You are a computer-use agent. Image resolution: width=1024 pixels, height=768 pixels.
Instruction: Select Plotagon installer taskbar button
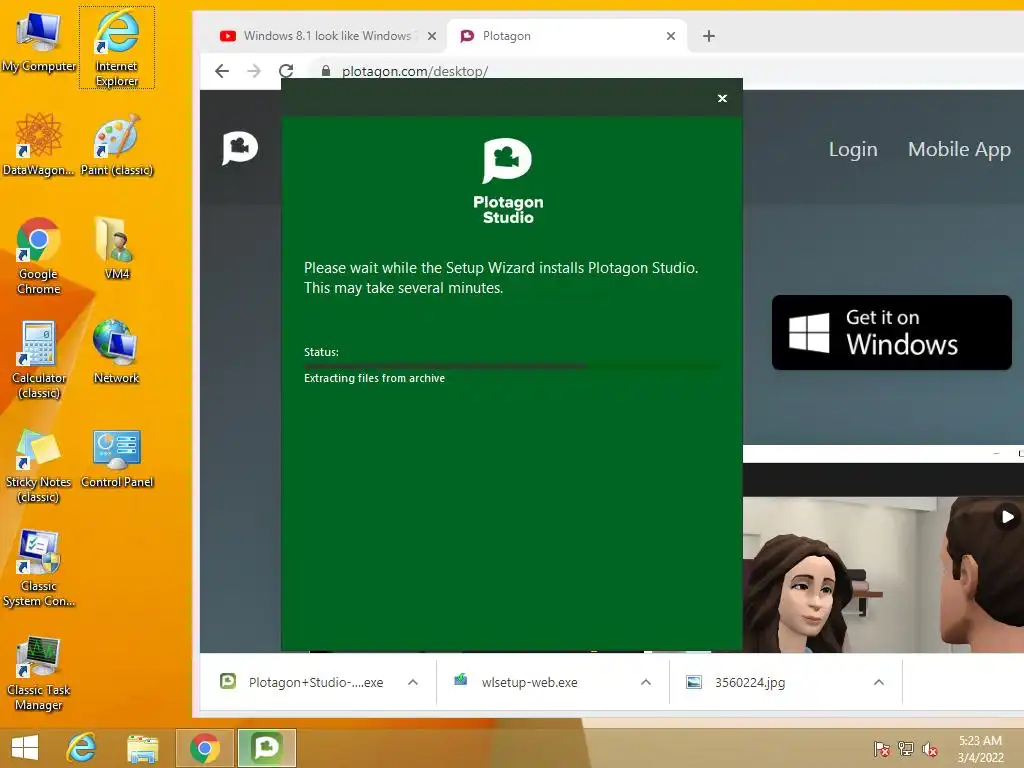tap(266, 748)
